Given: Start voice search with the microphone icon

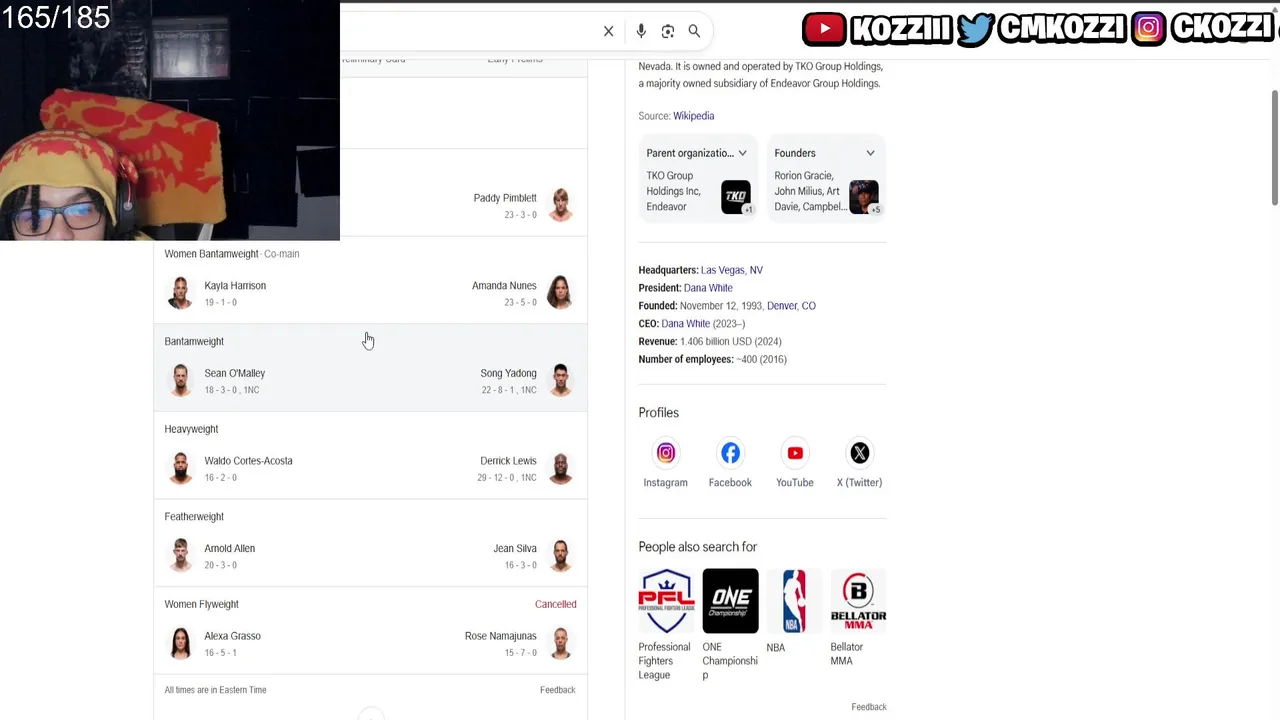Looking at the screenshot, I should coord(641,31).
